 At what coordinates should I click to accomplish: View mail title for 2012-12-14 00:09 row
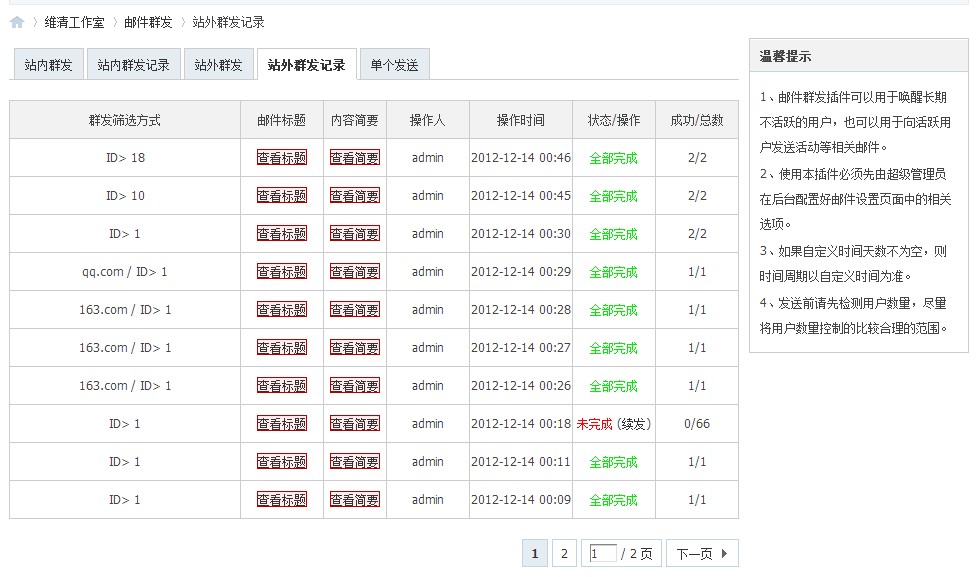pyautogui.click(x=281, y=500)
